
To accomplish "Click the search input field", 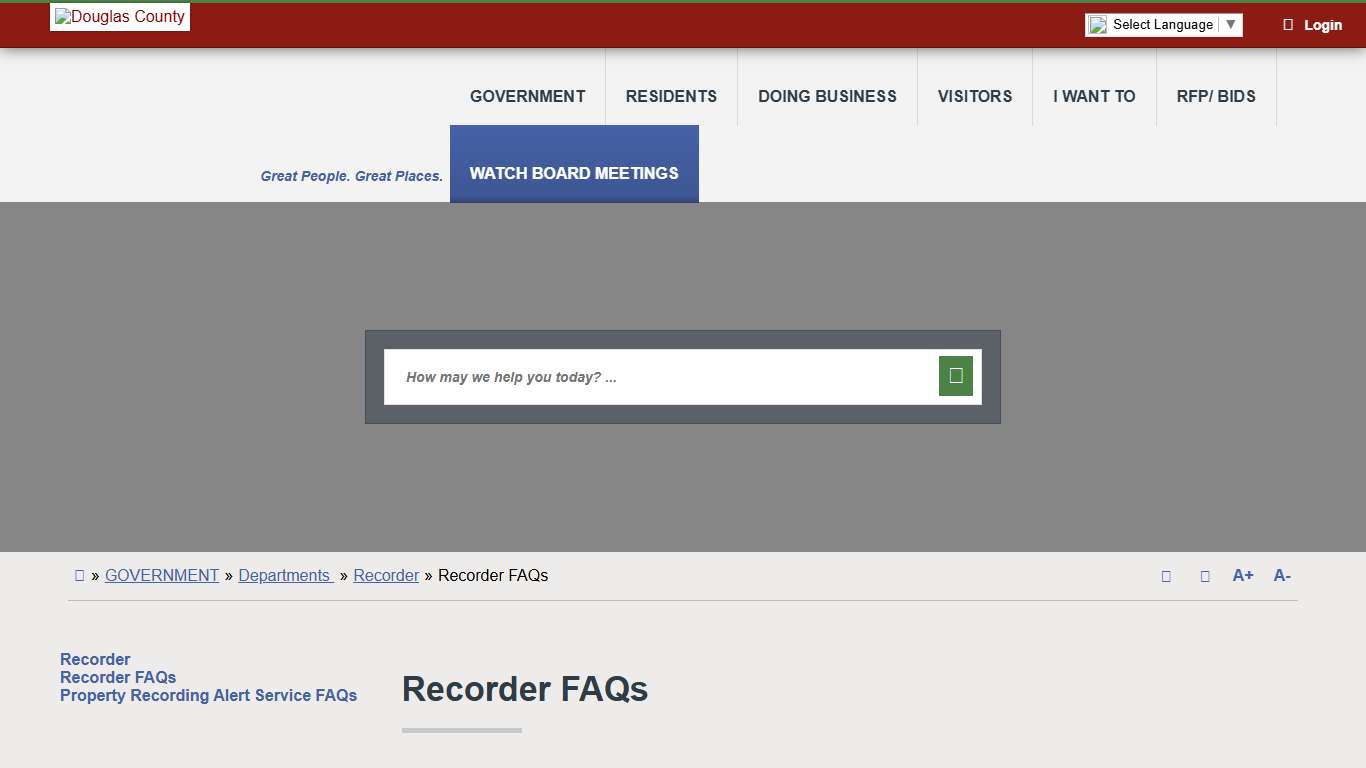I will (x=660, y=377).
